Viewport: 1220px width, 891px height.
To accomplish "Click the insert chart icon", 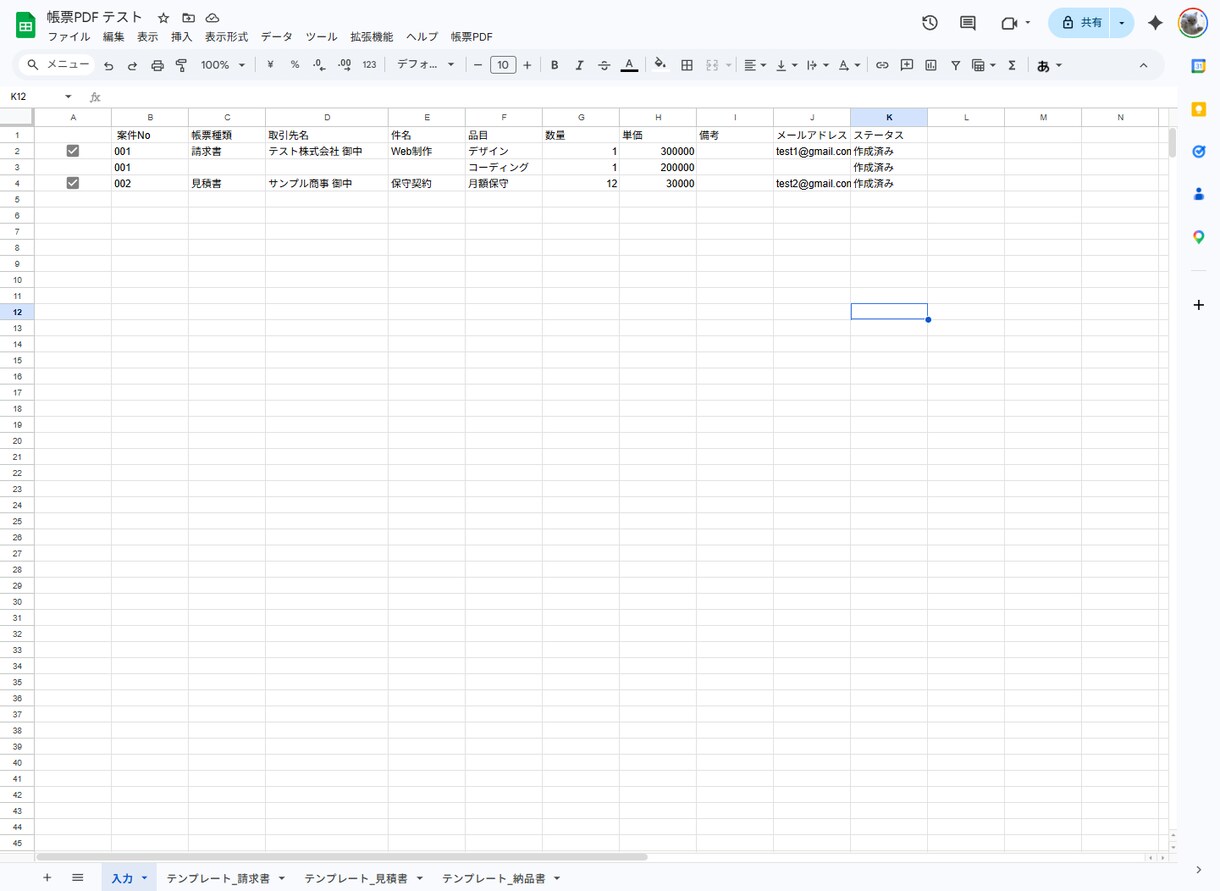I will pyautogui.click(x=931, y=65).
